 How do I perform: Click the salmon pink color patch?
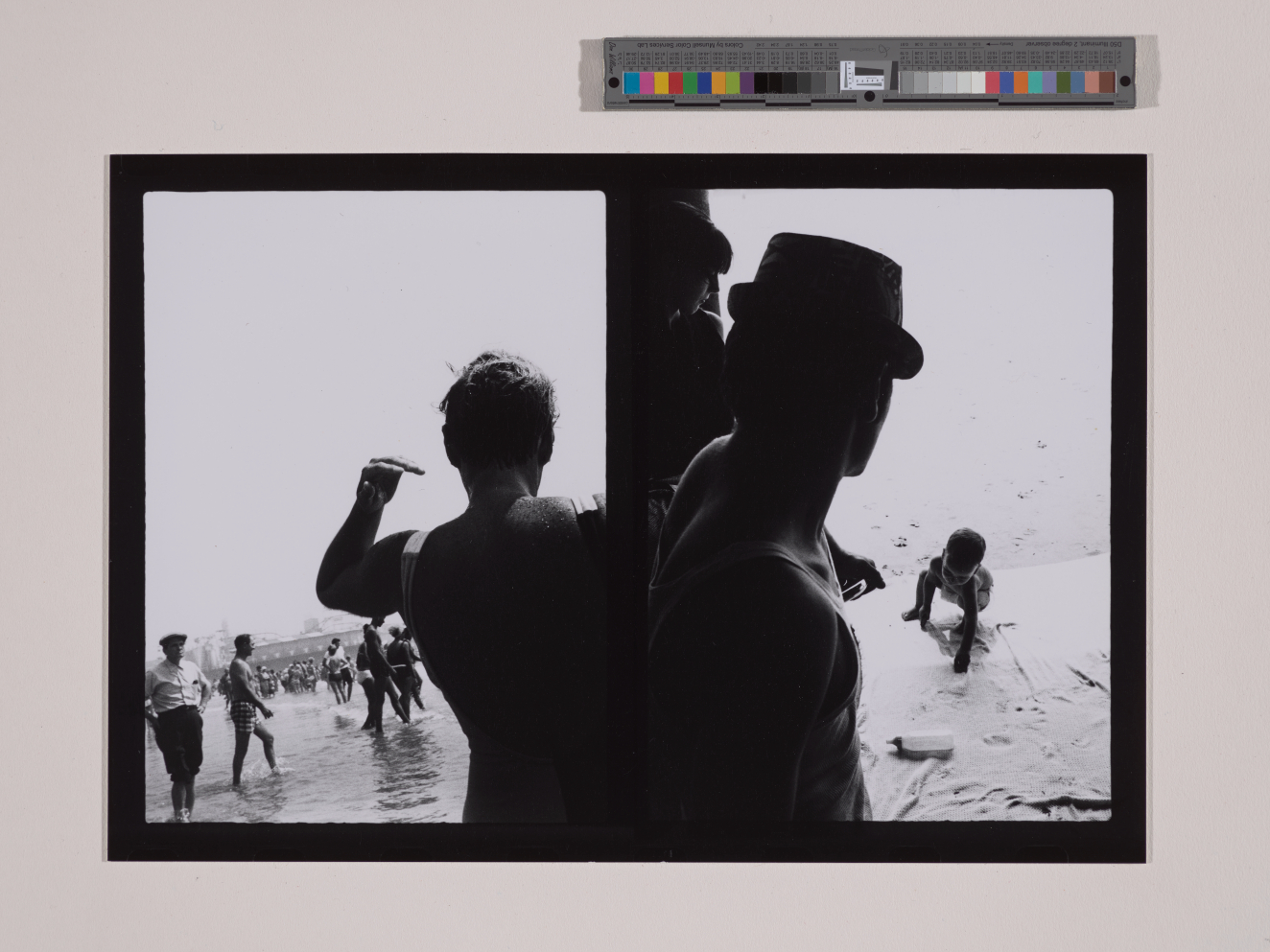click(x=1092, y=82)
